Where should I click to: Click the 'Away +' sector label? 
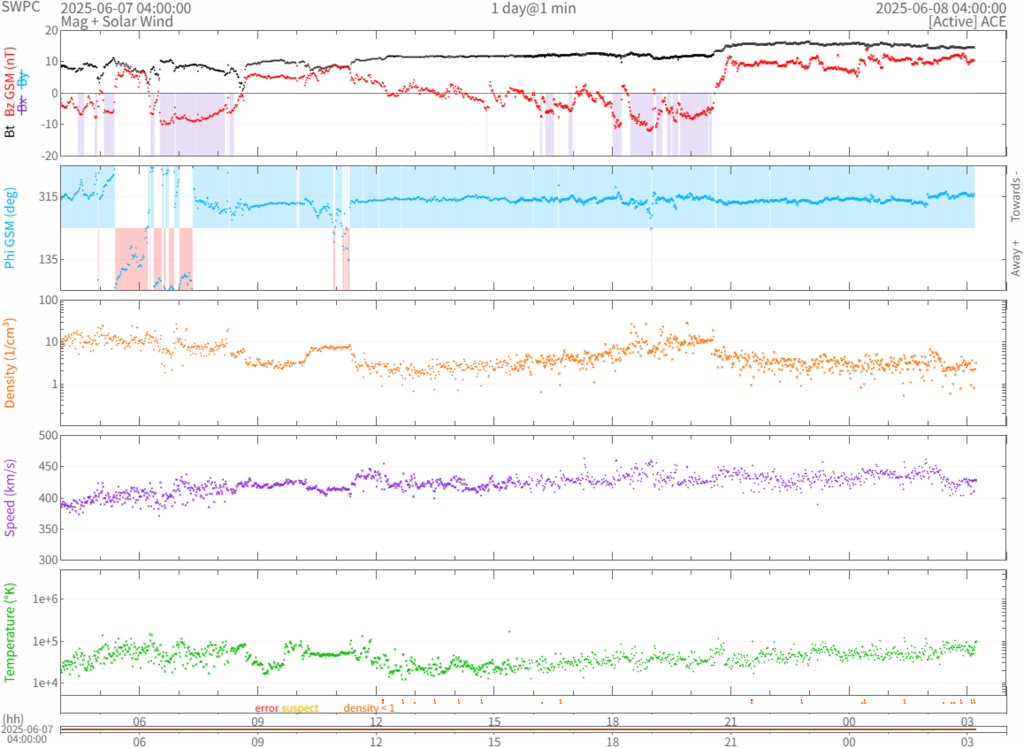(x=1015, y=259)
